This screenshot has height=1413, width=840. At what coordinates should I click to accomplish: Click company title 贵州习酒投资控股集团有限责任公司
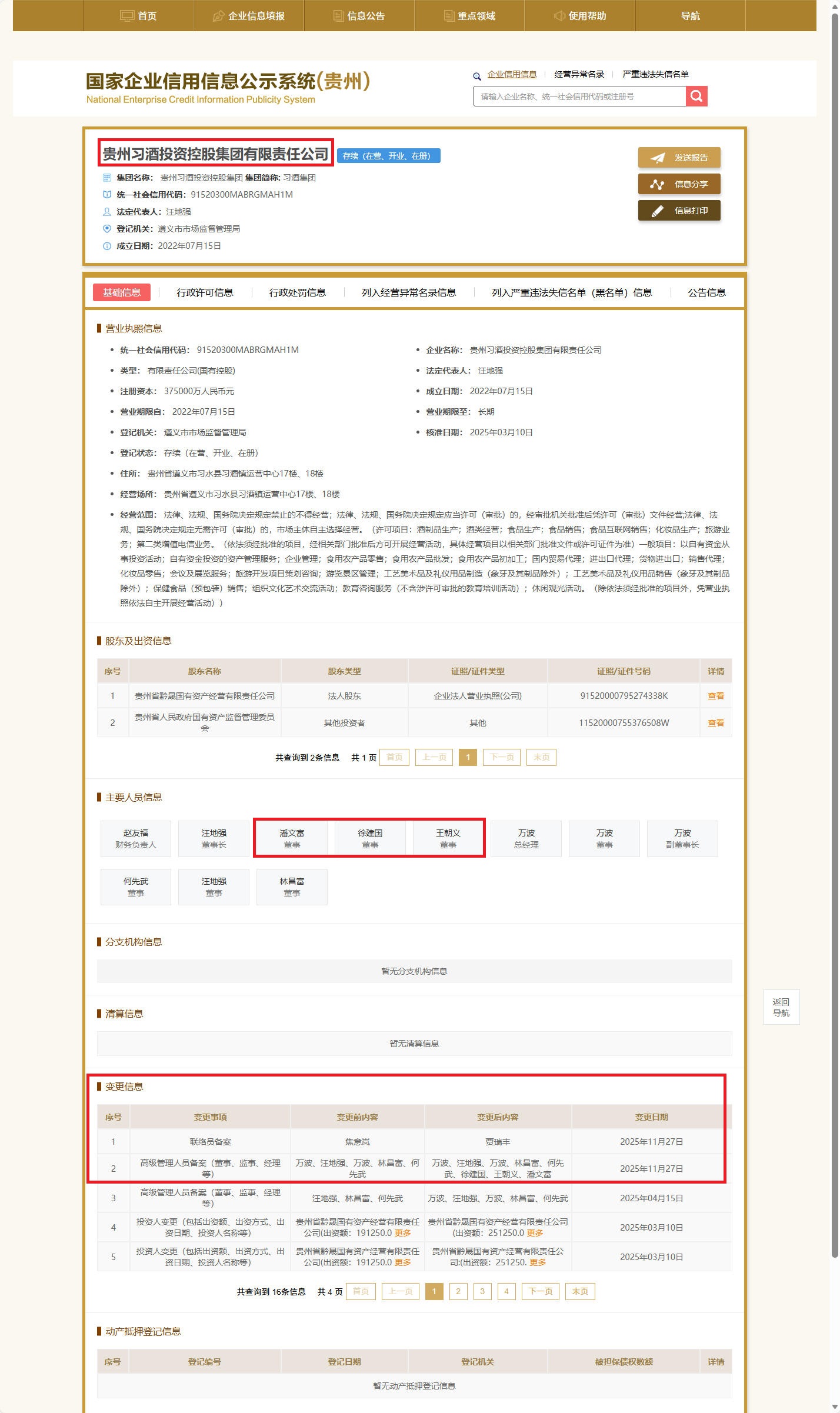215,154
